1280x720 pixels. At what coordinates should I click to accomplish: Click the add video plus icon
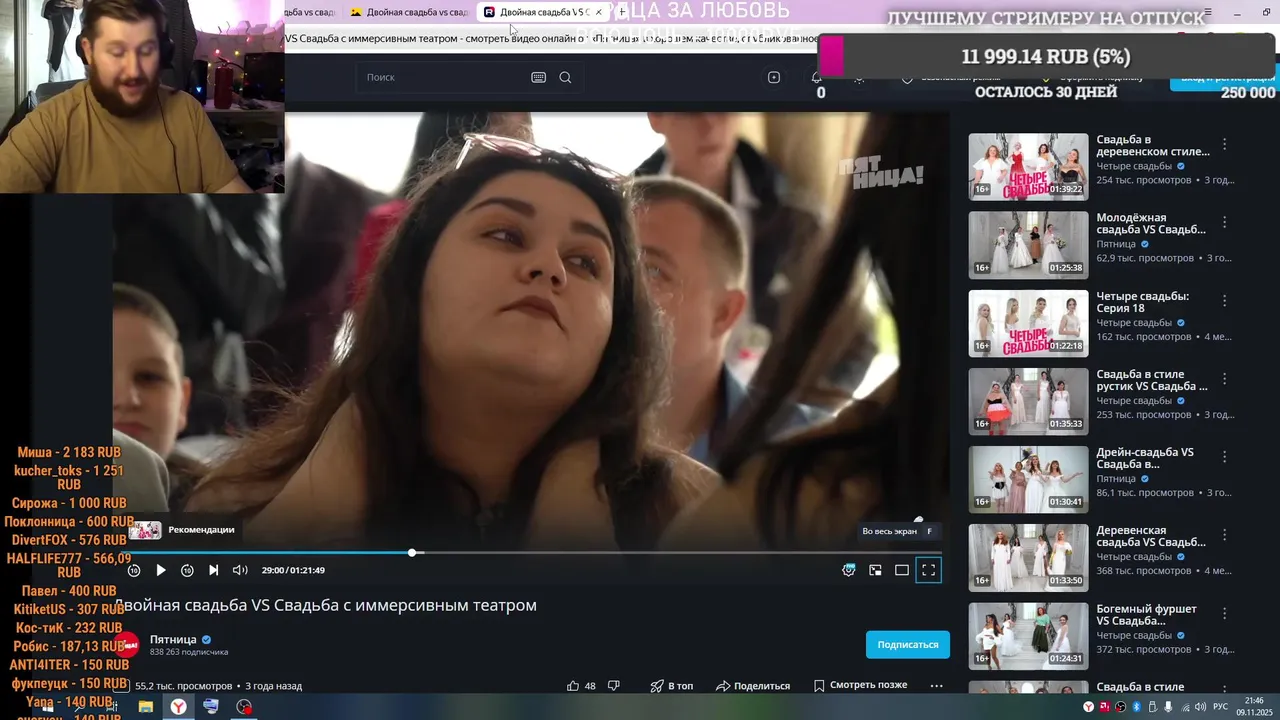click(x=774, y=77)
